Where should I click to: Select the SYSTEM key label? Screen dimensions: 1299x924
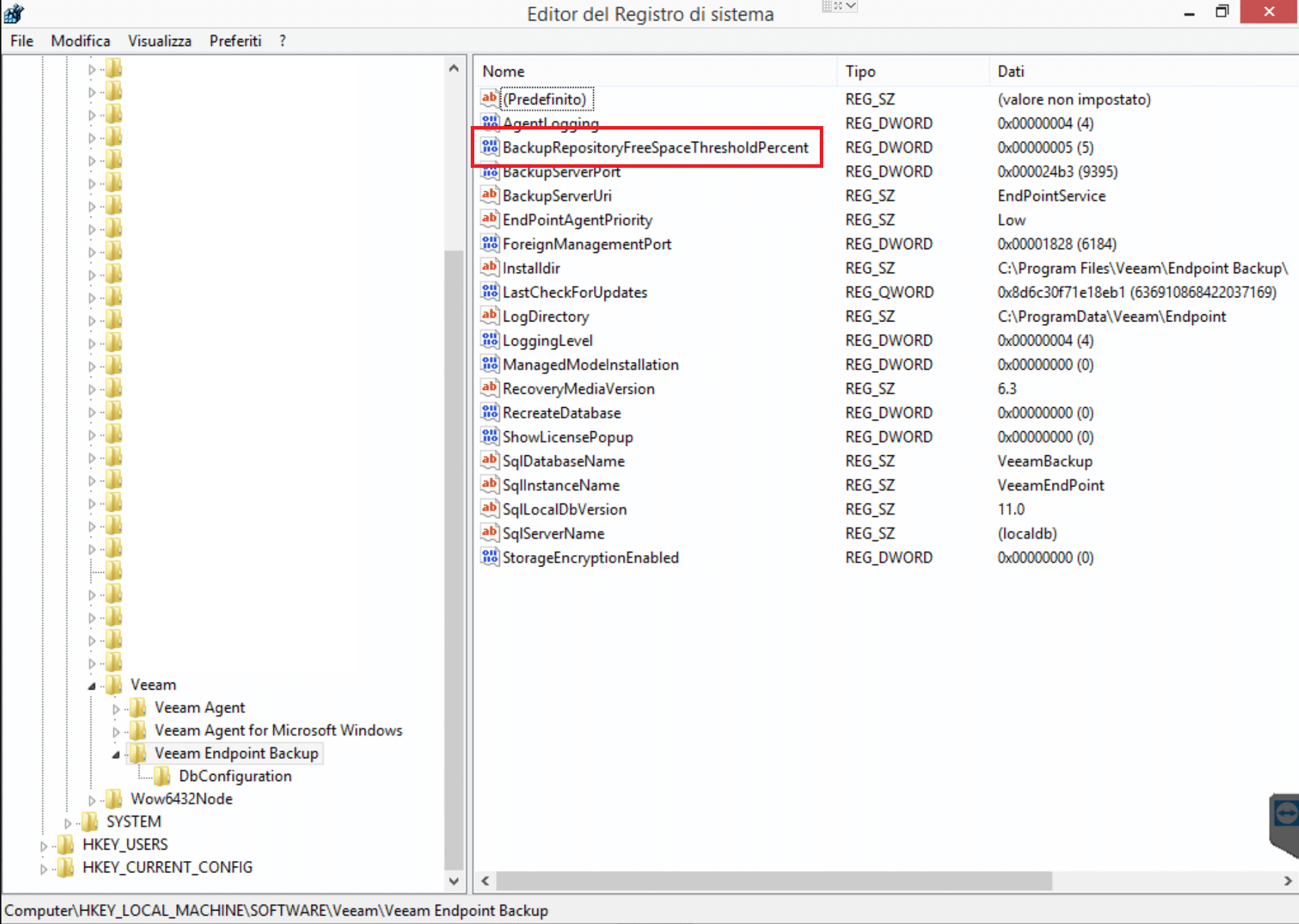coord(134,821)
